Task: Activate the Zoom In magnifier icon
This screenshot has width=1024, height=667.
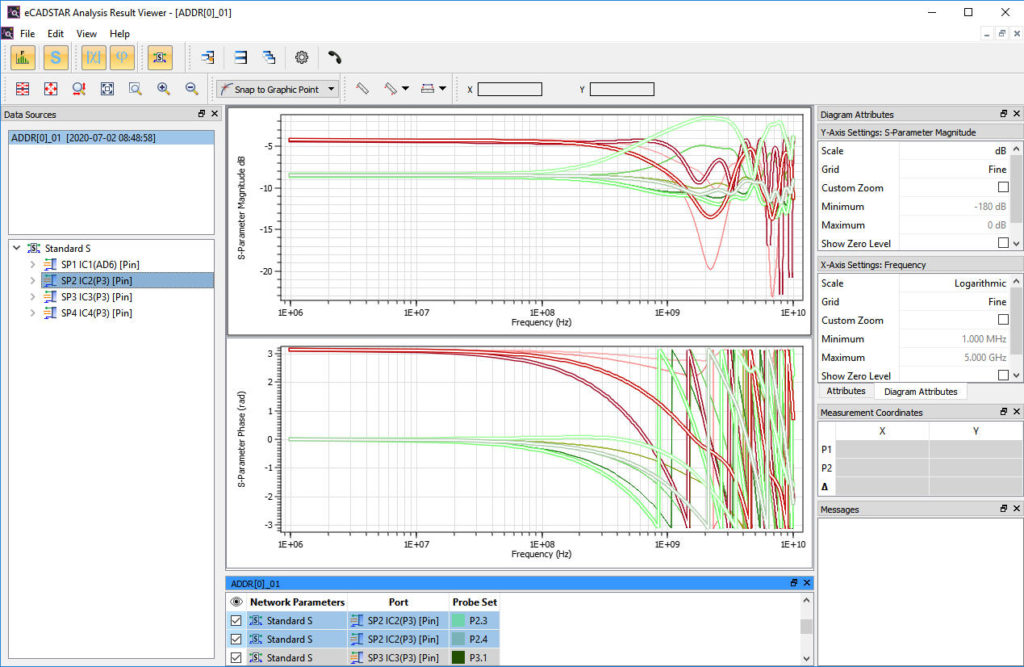Action: coord(162,90)
